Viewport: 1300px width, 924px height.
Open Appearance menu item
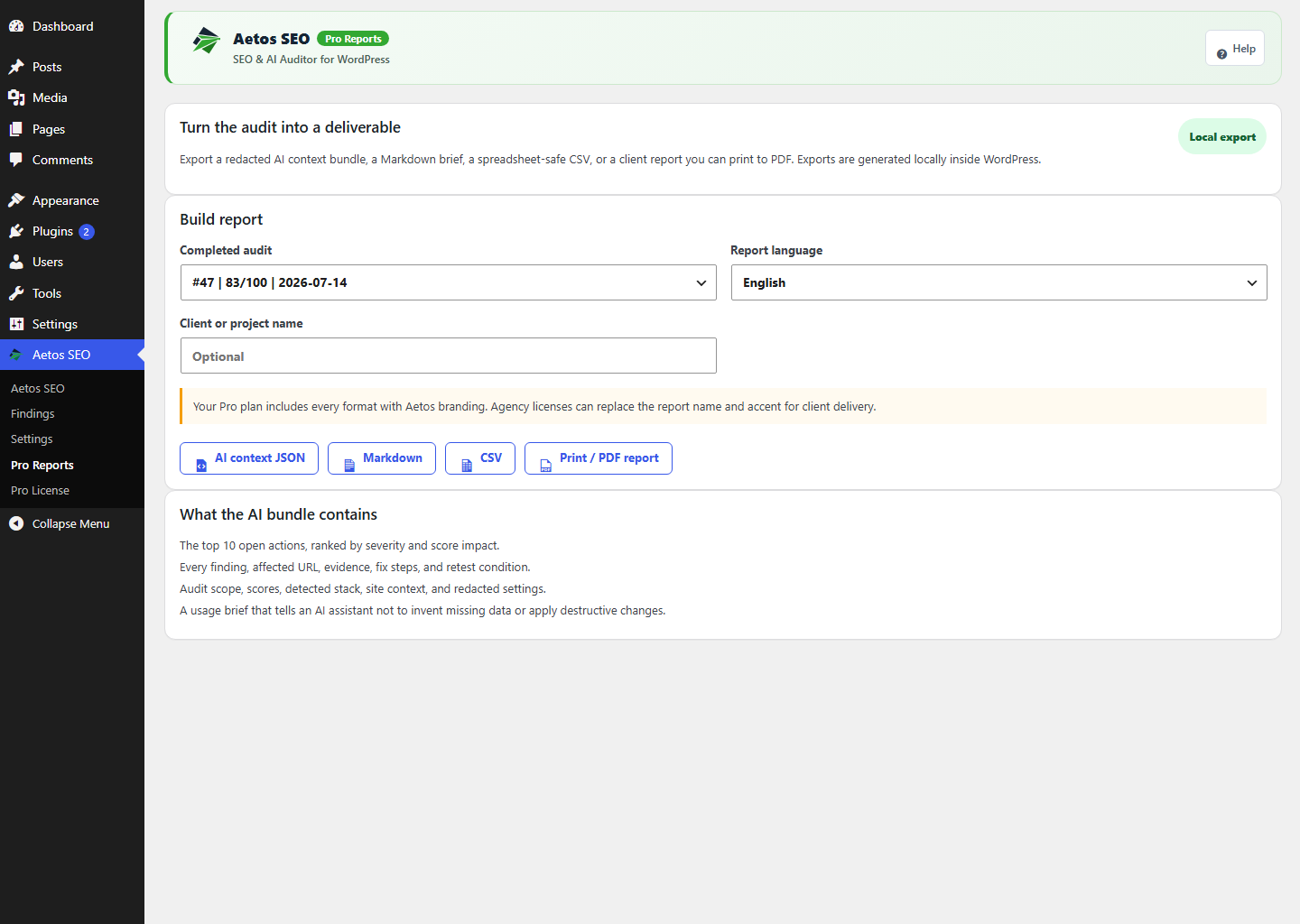[x=72, y=200]
